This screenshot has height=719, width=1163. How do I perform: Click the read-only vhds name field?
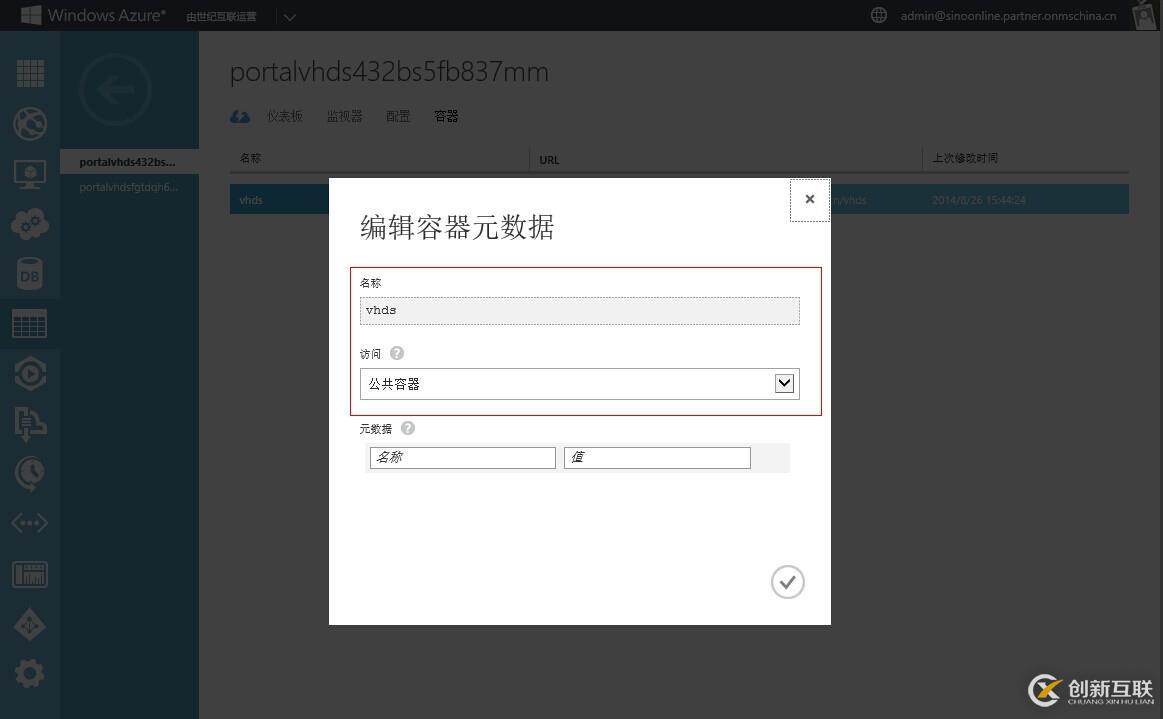click(x=579, y=311)
